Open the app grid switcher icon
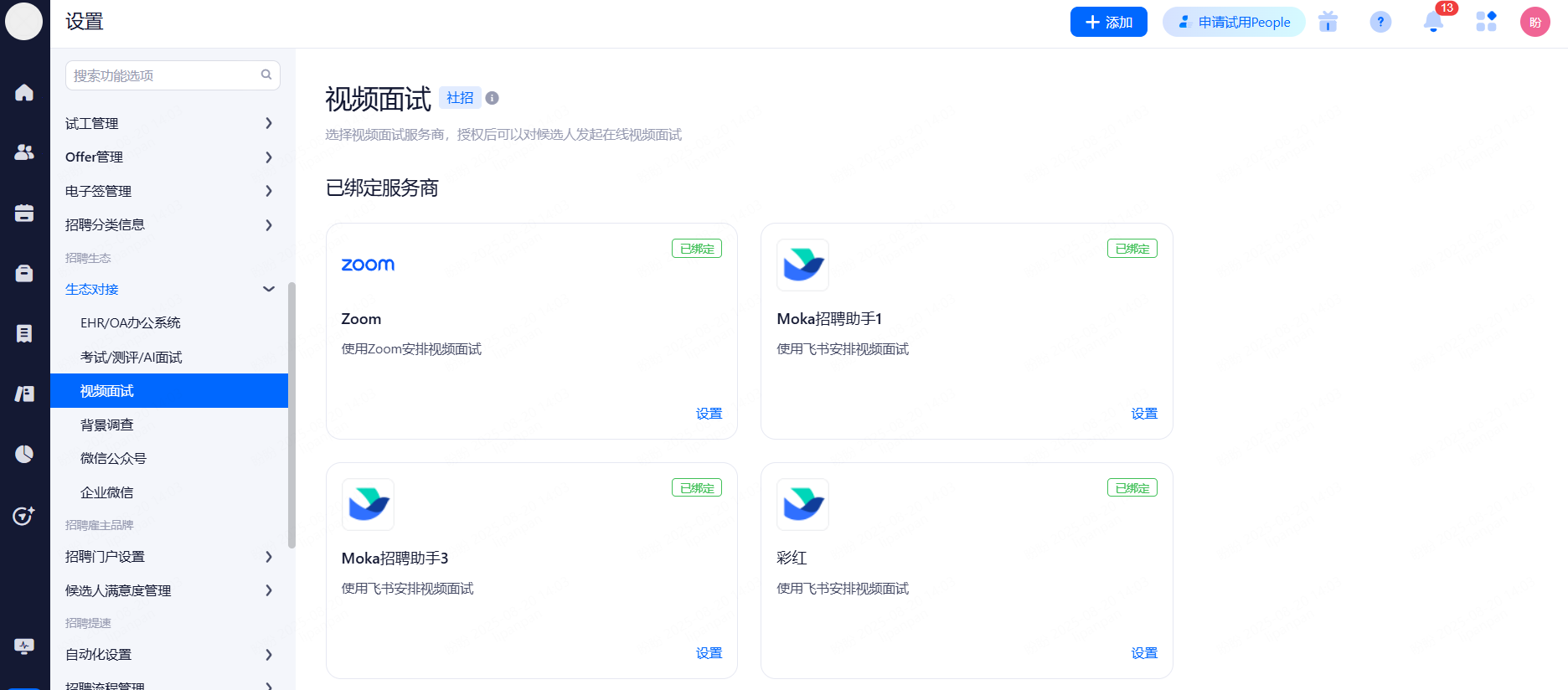The height and width of the screenshot is (690, 1568). coord(1486,22)
